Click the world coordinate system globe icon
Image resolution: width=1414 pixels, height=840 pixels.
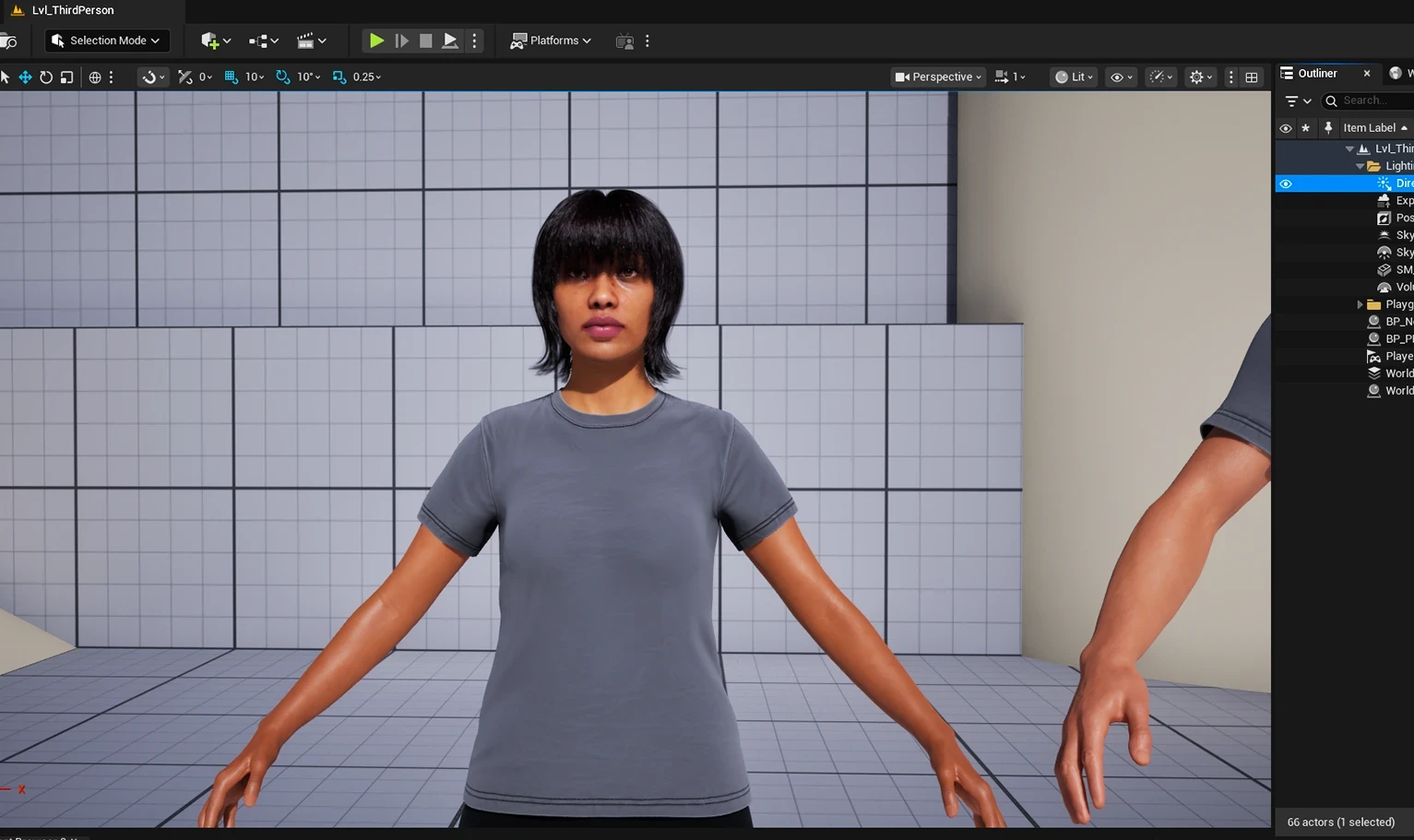95,77
